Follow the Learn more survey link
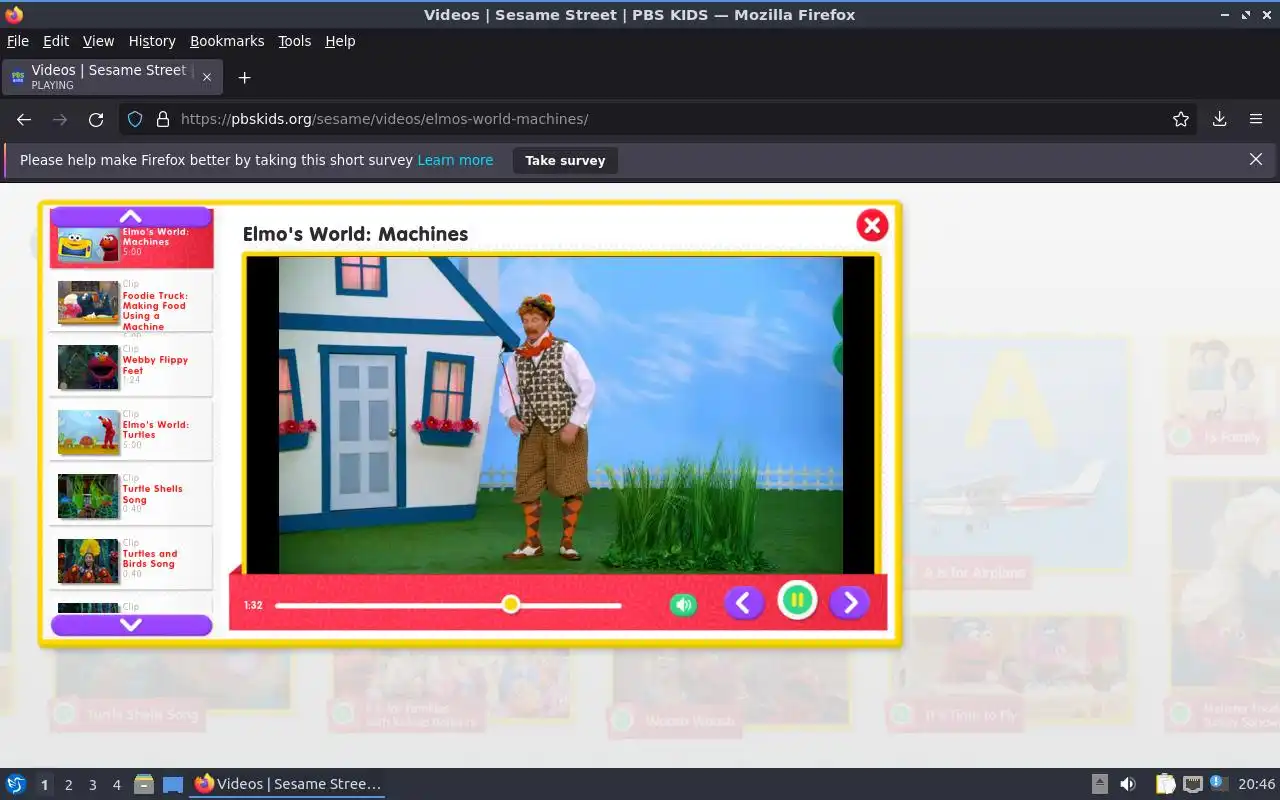The image size is (1280, 800). pyautogui.click(x=455, y=160)
